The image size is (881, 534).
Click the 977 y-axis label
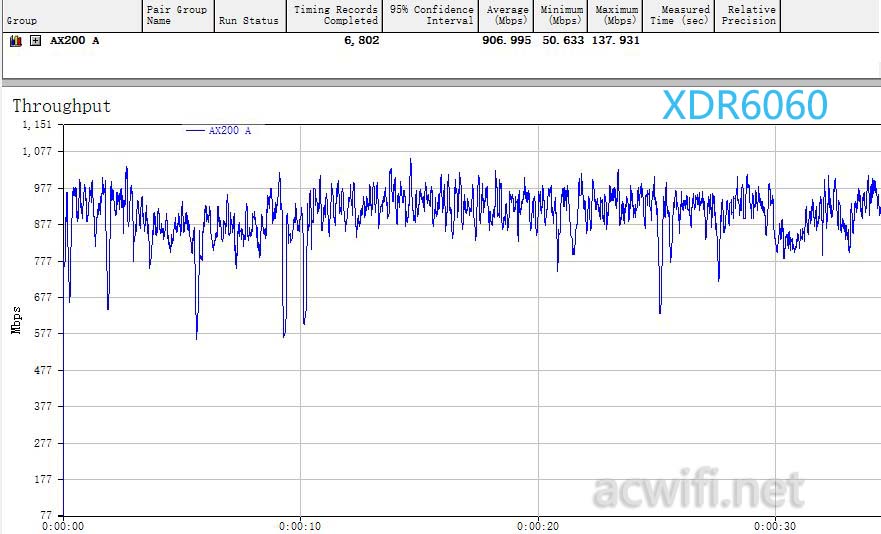[x=43, y=188]
